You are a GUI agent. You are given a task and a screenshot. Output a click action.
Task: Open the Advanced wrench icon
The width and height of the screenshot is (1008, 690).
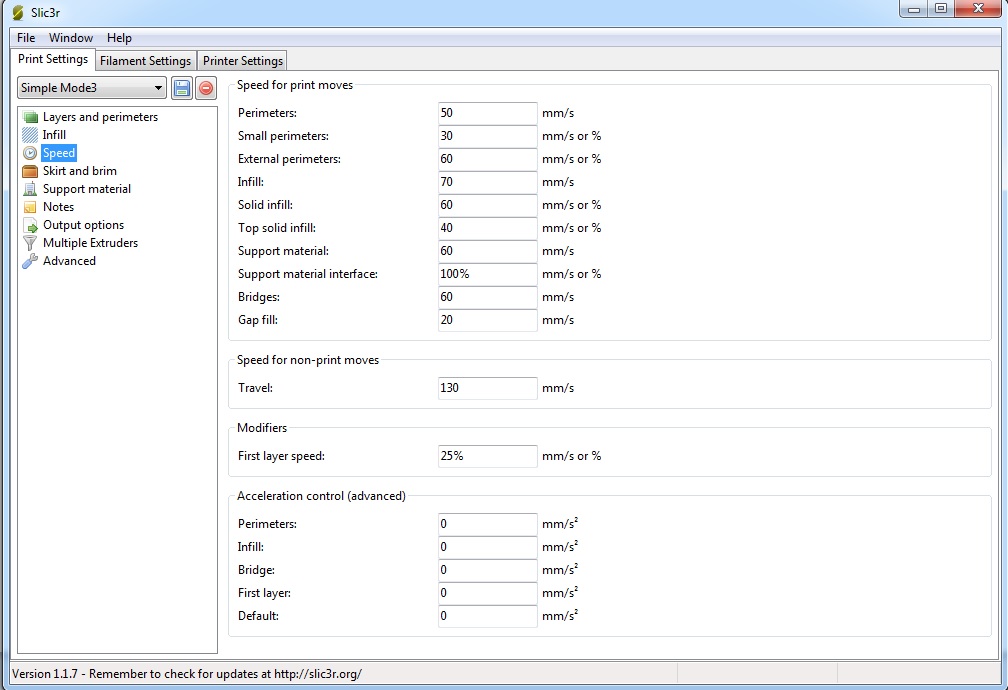pyautogui.click(x=30, y=261)
